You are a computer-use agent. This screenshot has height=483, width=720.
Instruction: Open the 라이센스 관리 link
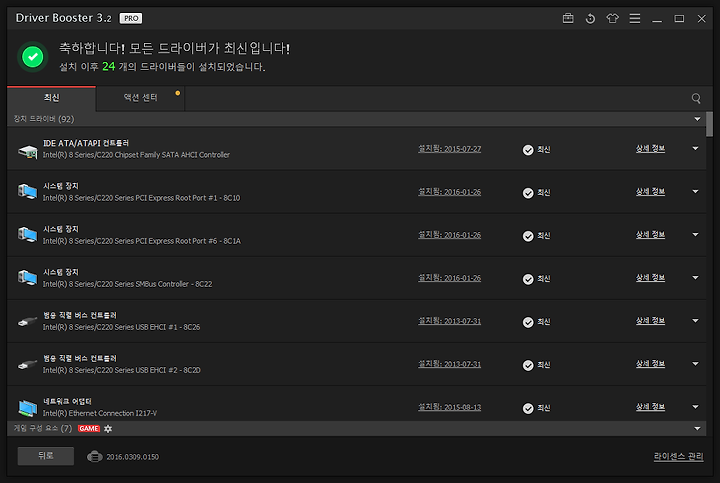click(678, 456)
